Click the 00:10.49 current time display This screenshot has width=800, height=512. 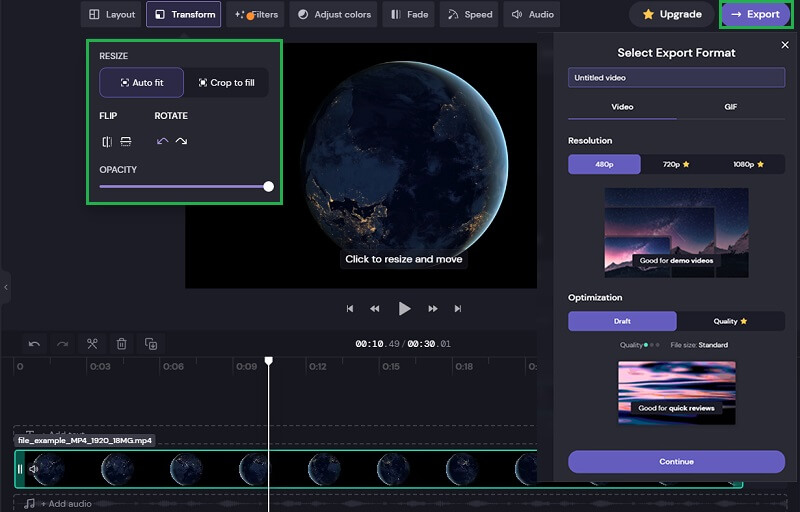(x=378, y=344)
